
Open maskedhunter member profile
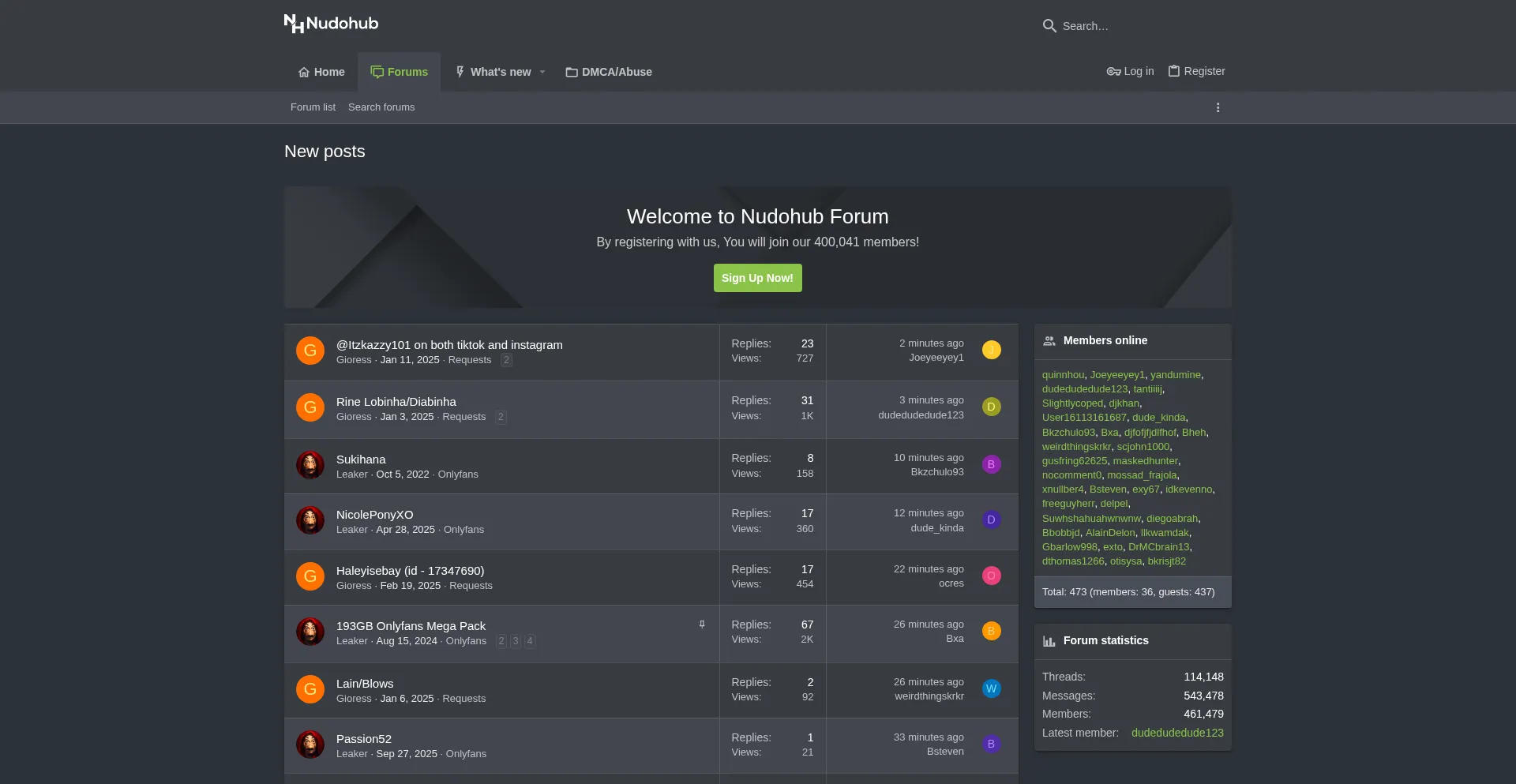pyautogui.click(x=1145, y=461)
